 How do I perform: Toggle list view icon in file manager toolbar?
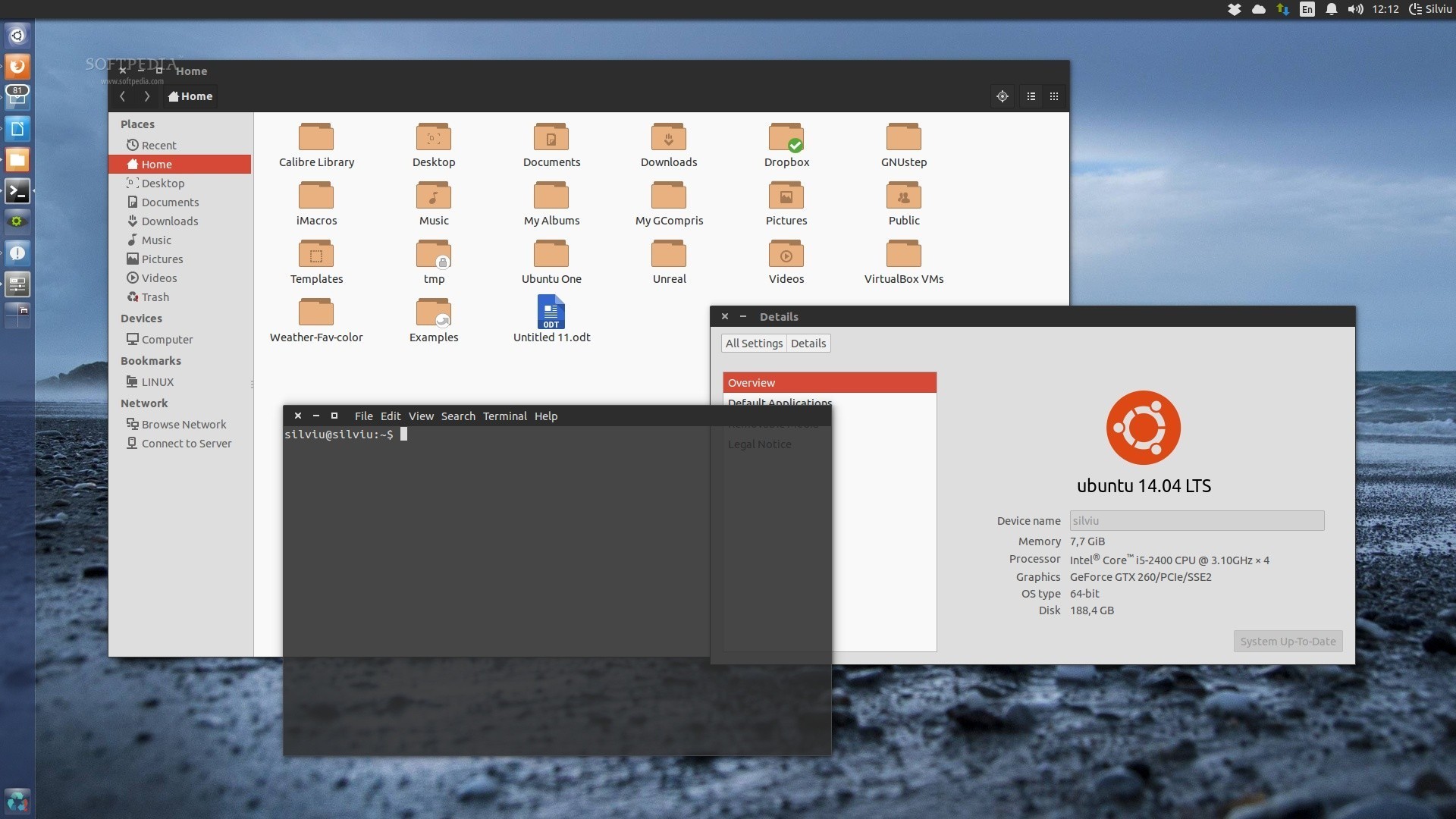coord(1030,95)
